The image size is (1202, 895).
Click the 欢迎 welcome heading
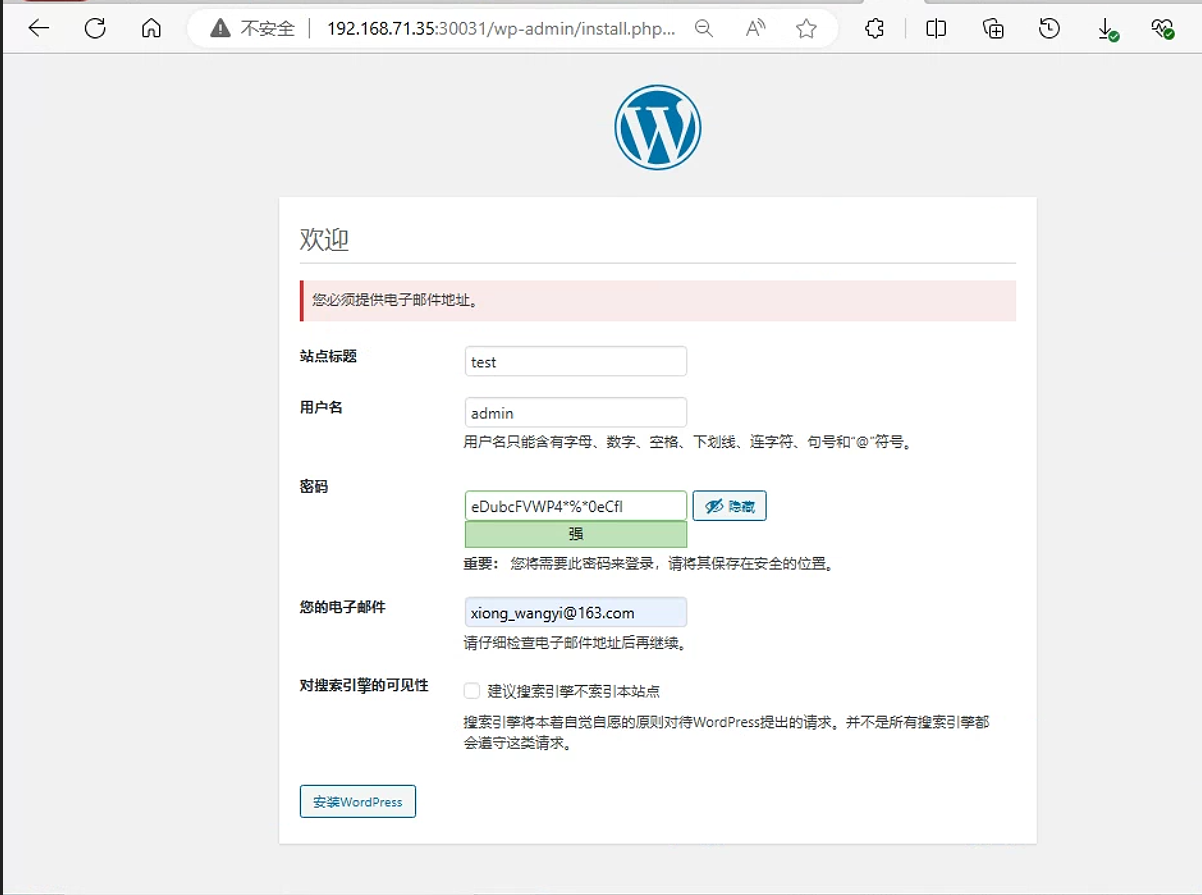324,240
